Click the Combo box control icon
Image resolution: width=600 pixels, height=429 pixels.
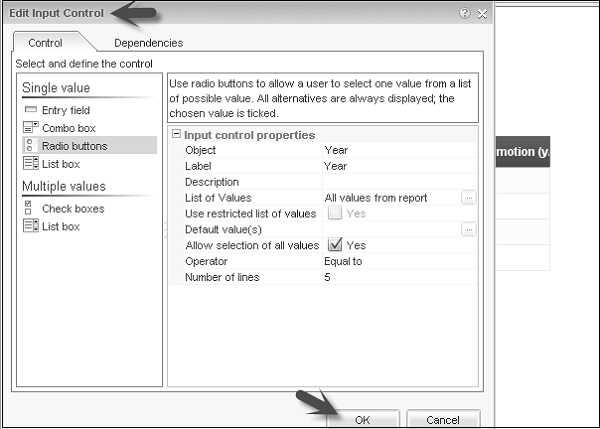pyautogui.click(x=31, y=127)
